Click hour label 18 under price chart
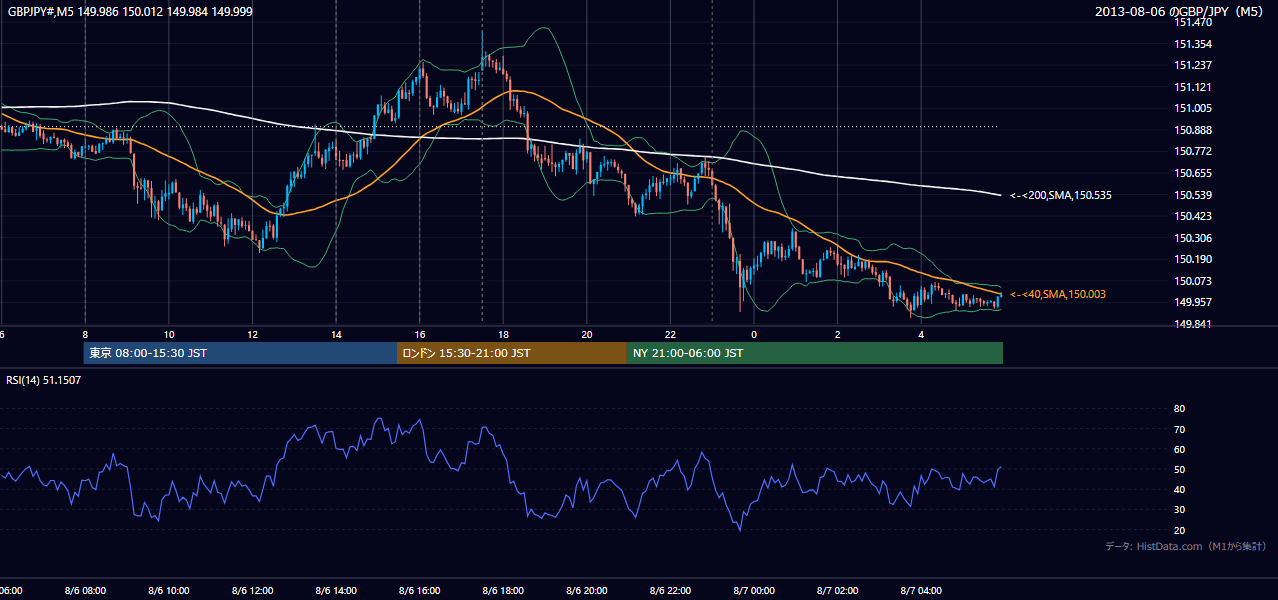 (503, 334)
